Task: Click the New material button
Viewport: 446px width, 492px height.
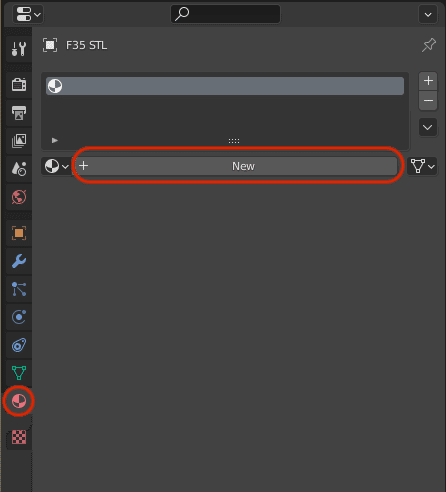Action: click(x=236, y=166)
